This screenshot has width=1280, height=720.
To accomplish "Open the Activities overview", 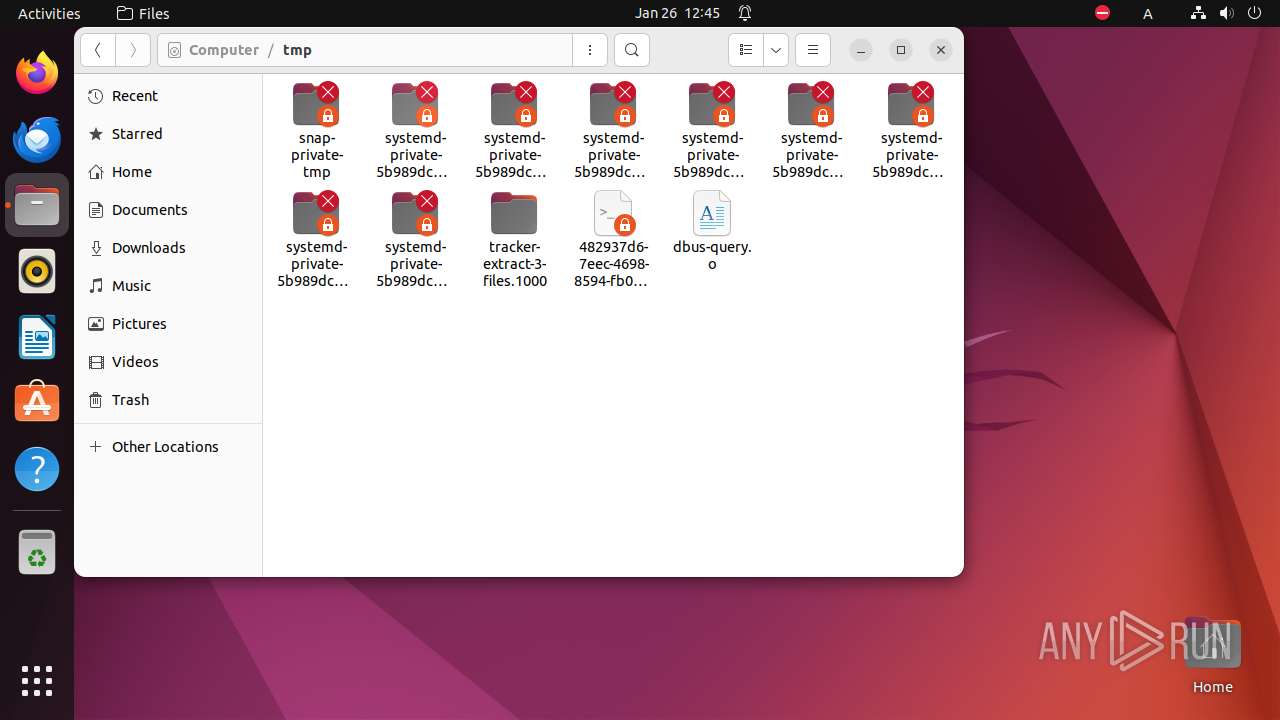I will (49, 13).
